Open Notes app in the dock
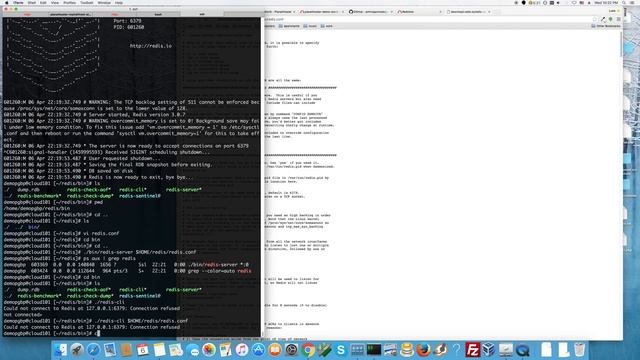This screenshot has width=640, height=360. coord(159,350)
